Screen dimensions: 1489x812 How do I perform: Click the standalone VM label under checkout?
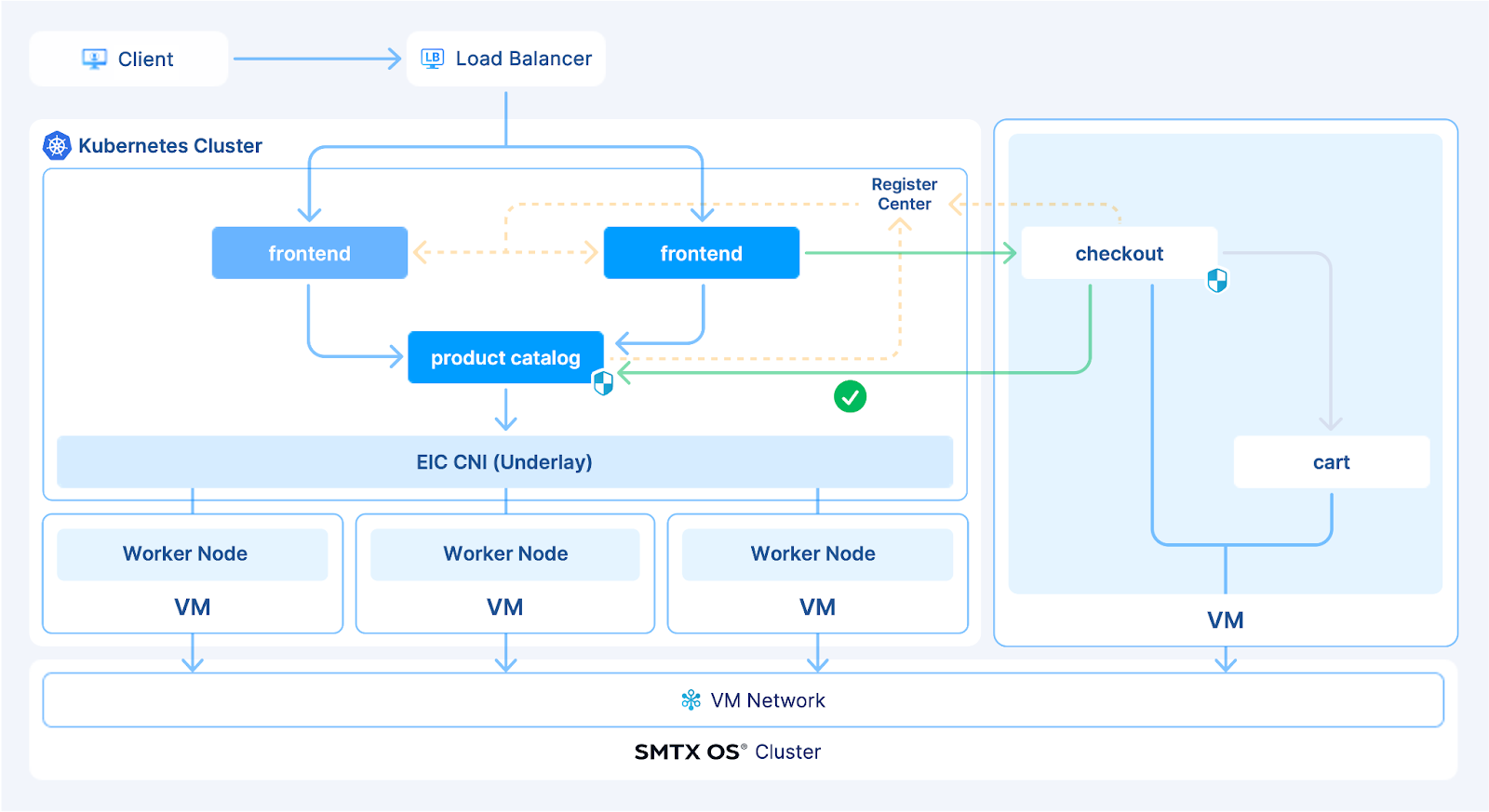click(x=1225, y=620)
